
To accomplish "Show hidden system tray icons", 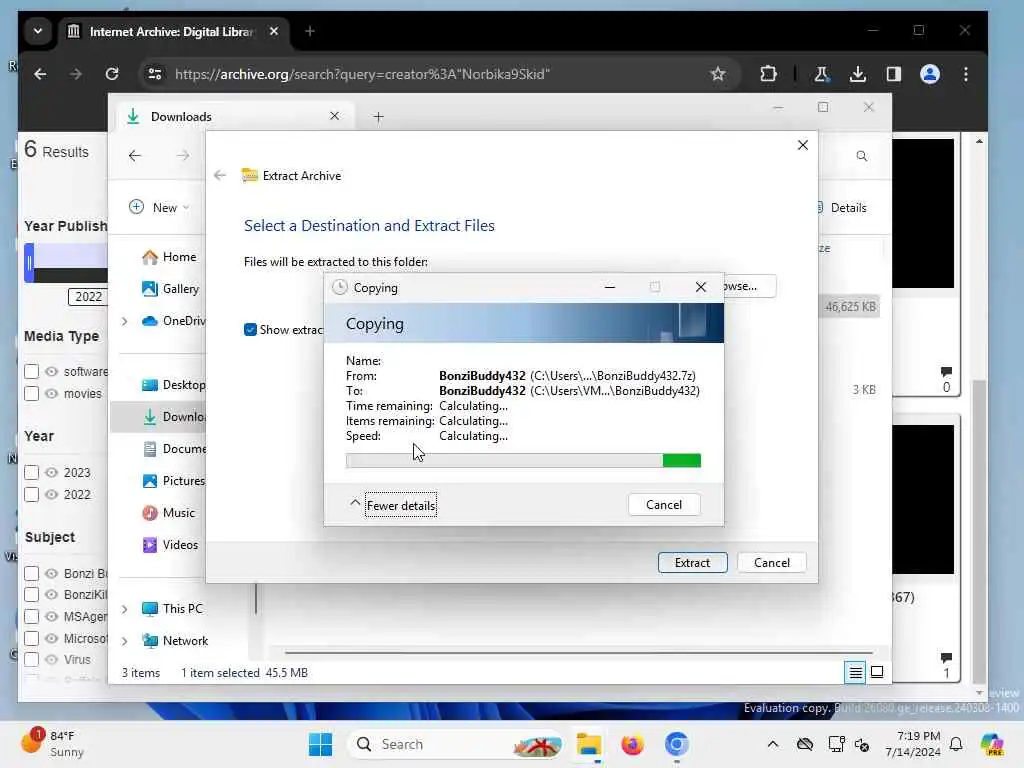I will click(x=773, y=744).
